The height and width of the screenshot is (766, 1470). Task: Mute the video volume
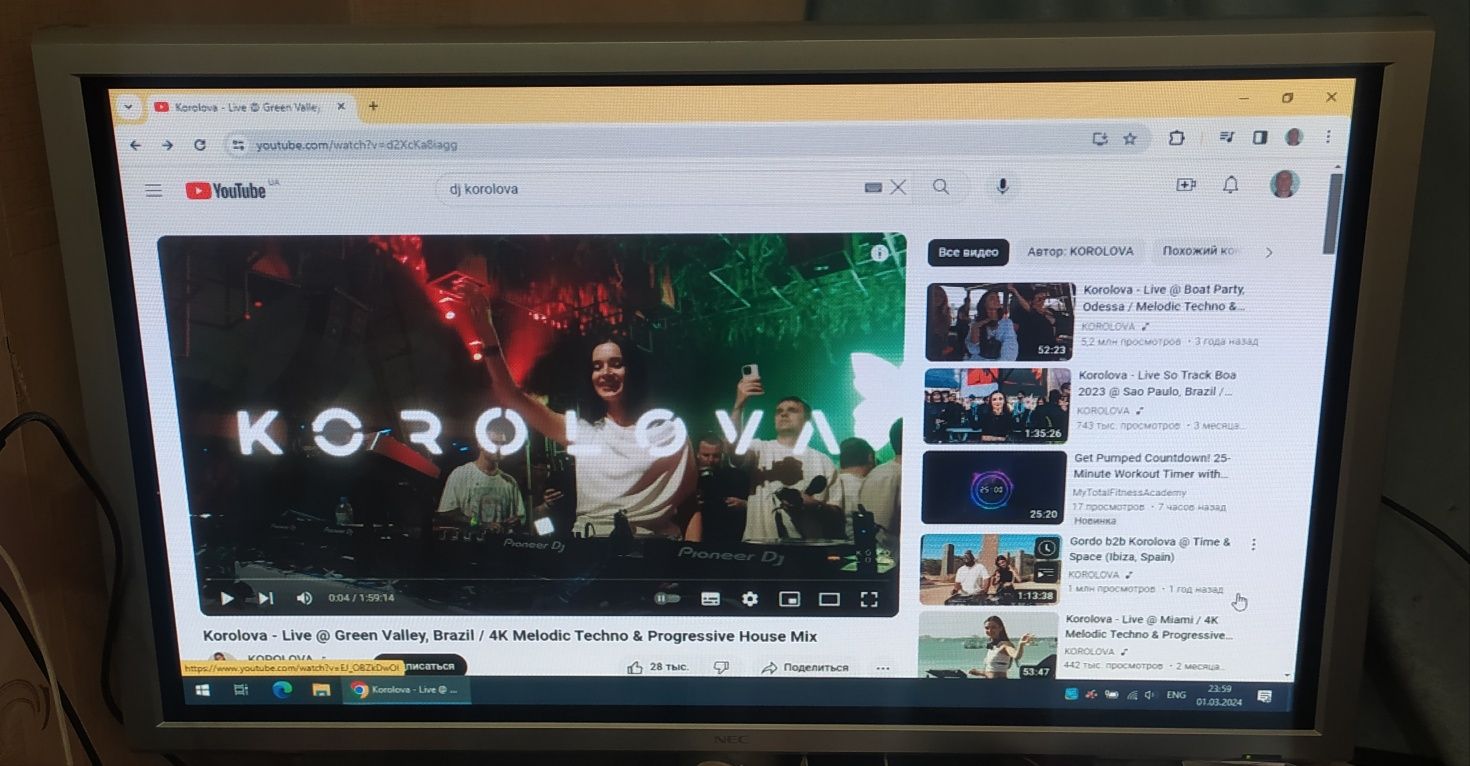(304, 598)
